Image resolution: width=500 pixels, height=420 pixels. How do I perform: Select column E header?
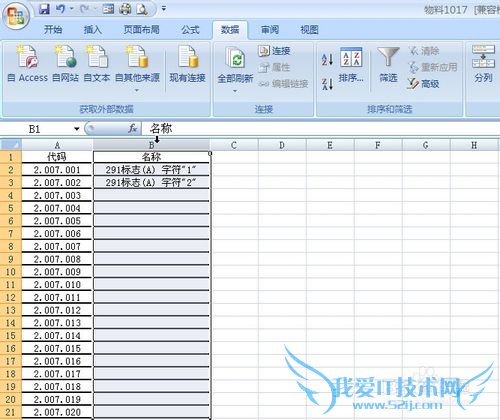pos(330,145)
